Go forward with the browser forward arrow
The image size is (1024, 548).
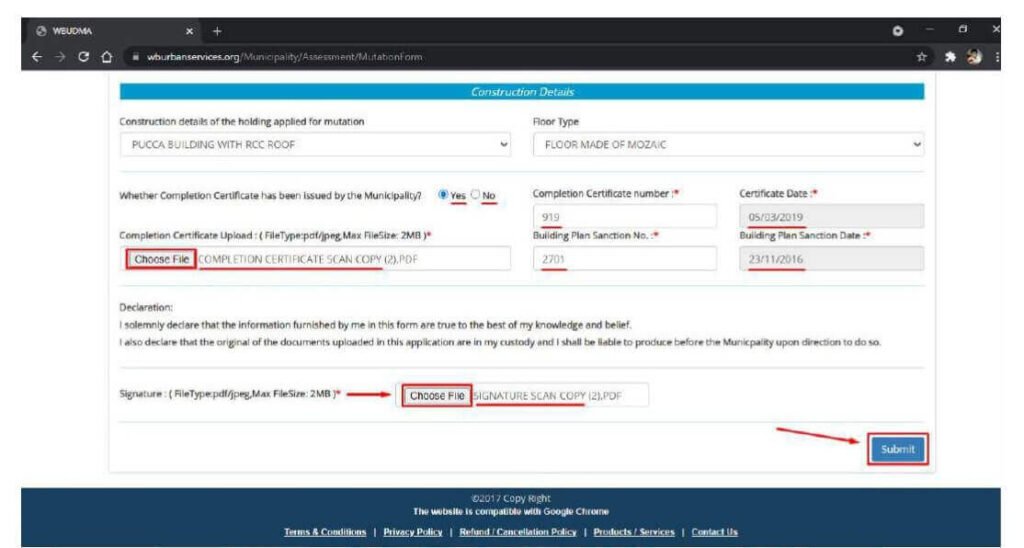(x=60, y=57)
